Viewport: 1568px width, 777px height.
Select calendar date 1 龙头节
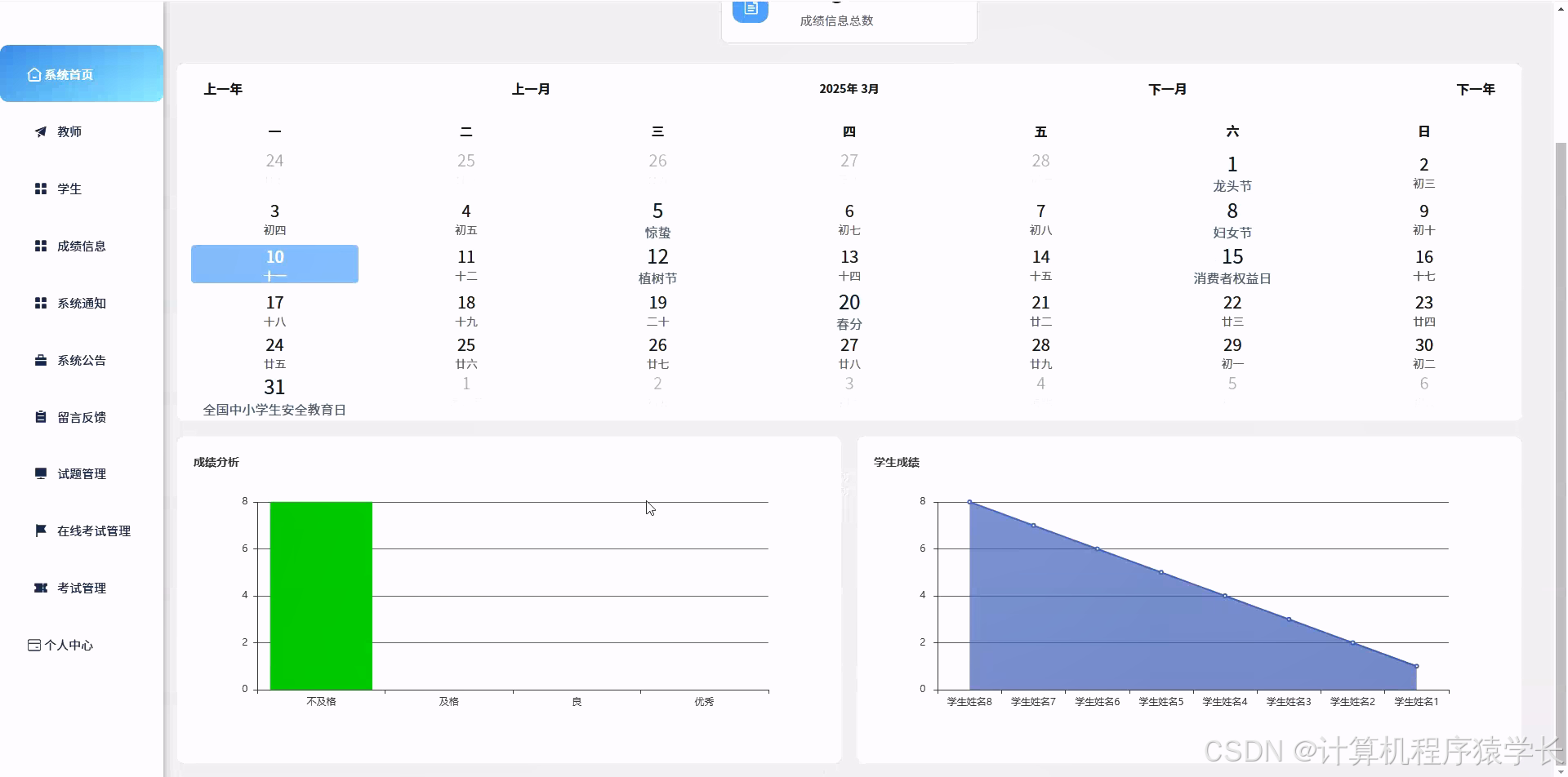point(1232,174)
